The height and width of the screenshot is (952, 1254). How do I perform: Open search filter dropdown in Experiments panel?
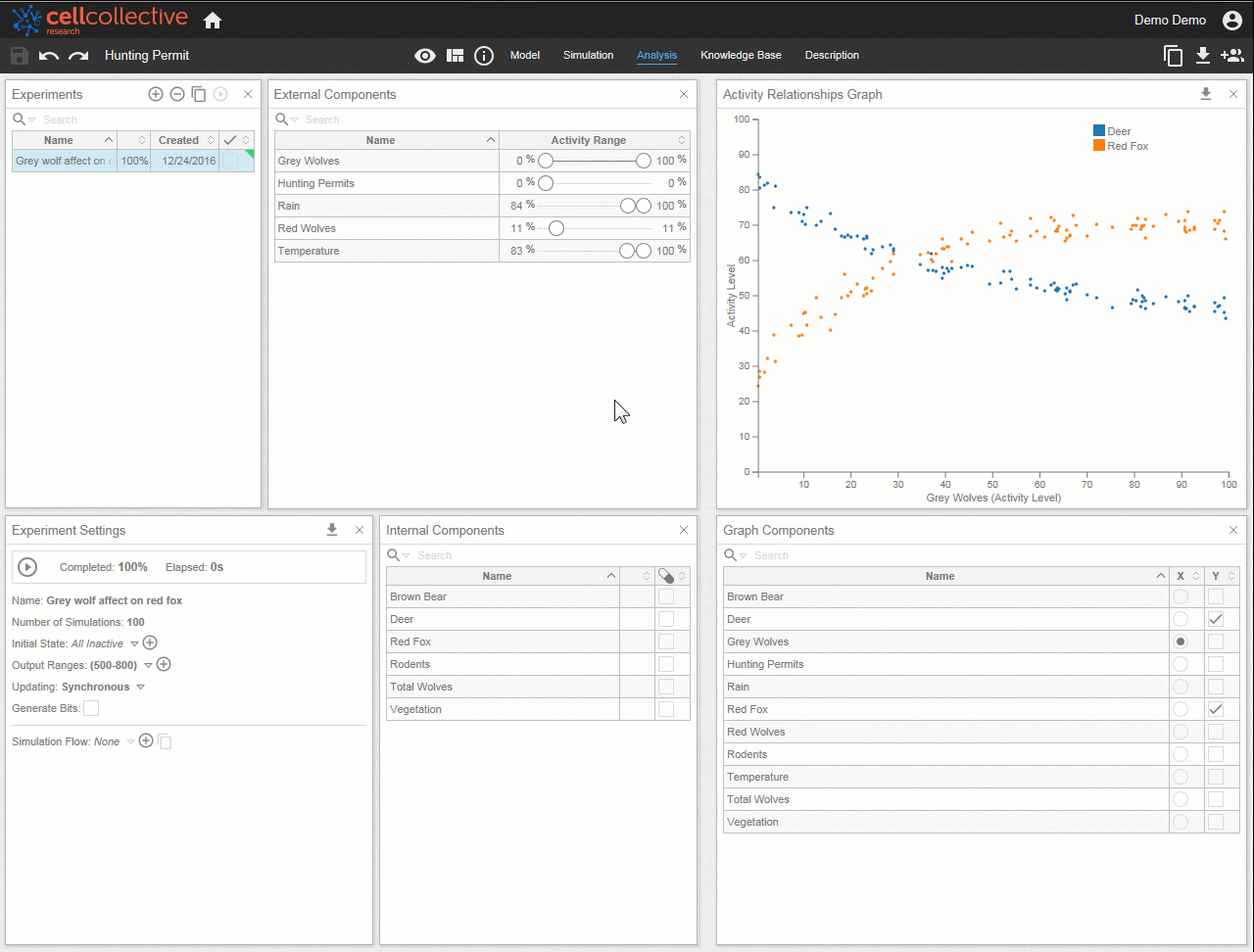pyautogui.click(x=32, y=119)
